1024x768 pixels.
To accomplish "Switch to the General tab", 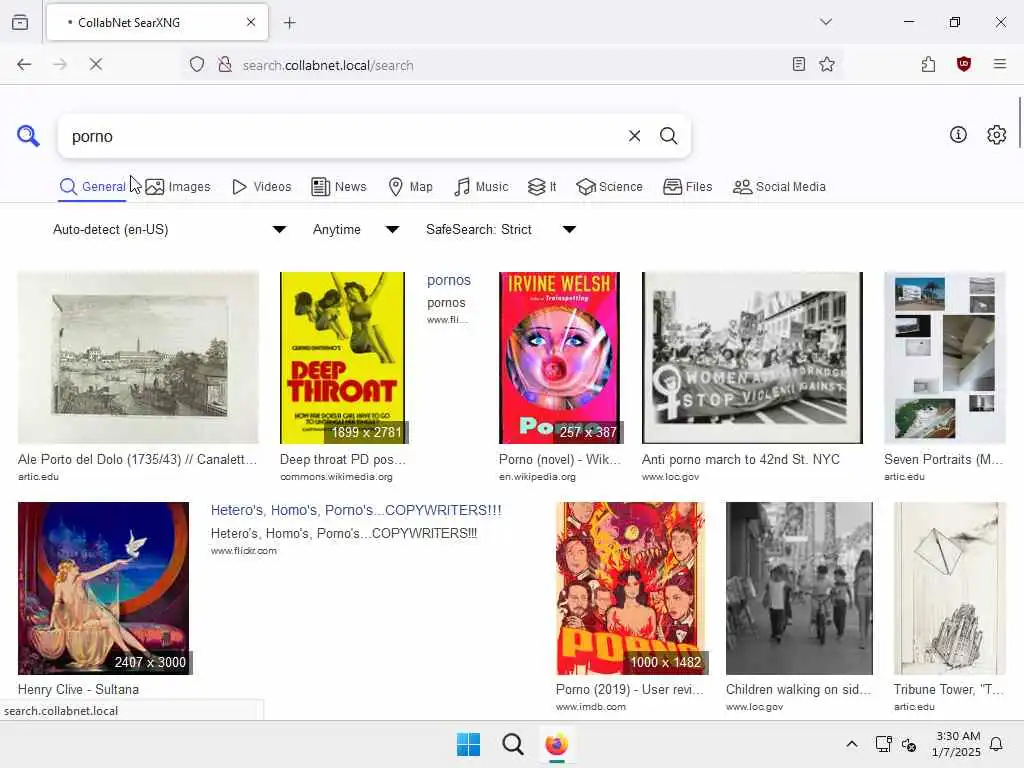I will (x=93, y=187).
